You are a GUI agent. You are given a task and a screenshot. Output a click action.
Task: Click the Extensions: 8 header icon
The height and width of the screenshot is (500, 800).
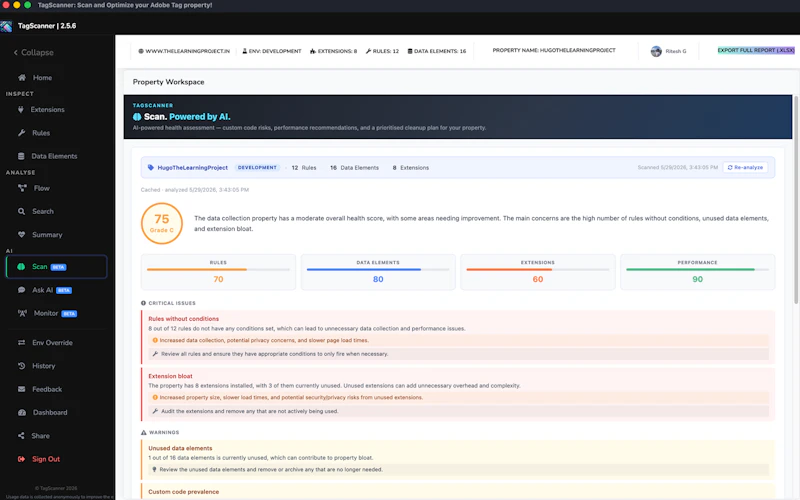click(x=313, y=51)
